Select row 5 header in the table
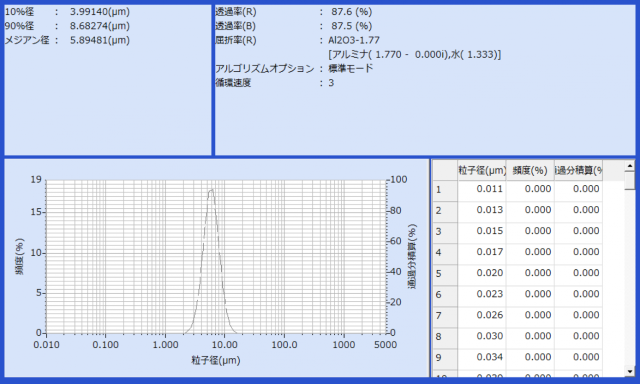 pos(445,274)
